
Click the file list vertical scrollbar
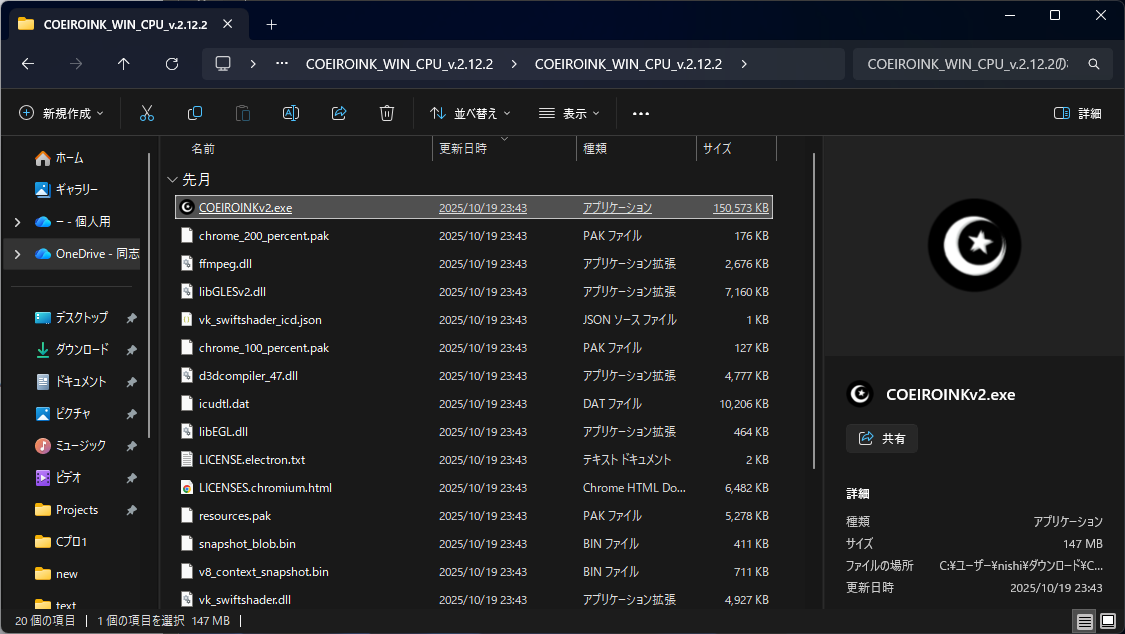814,311
